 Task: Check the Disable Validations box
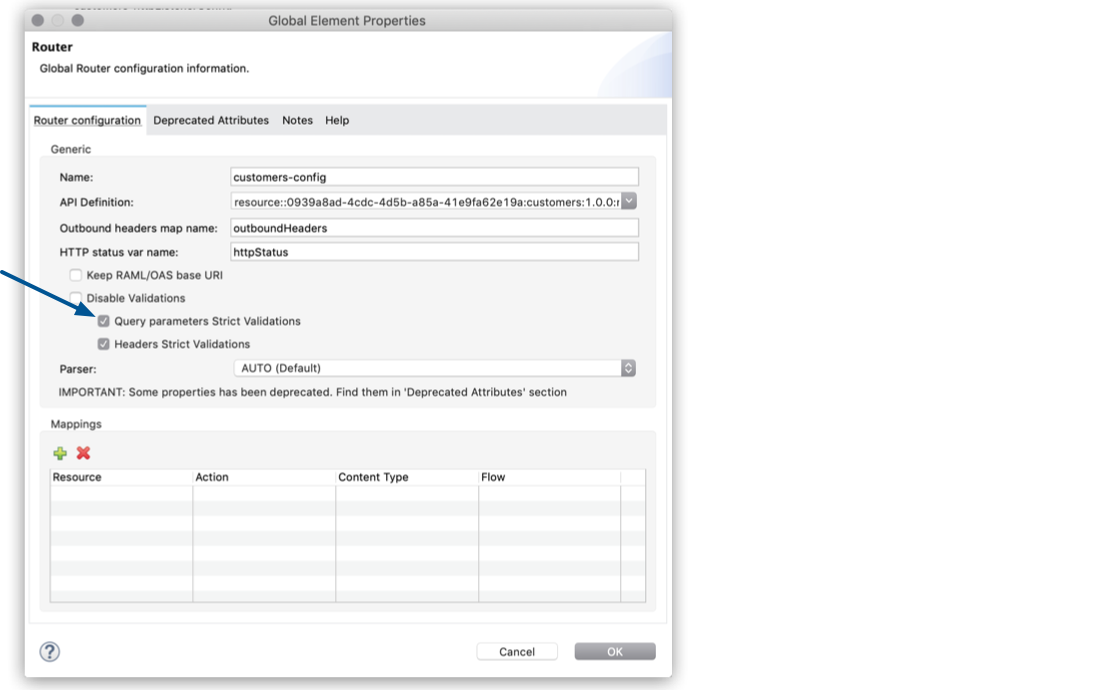(76, 297)
